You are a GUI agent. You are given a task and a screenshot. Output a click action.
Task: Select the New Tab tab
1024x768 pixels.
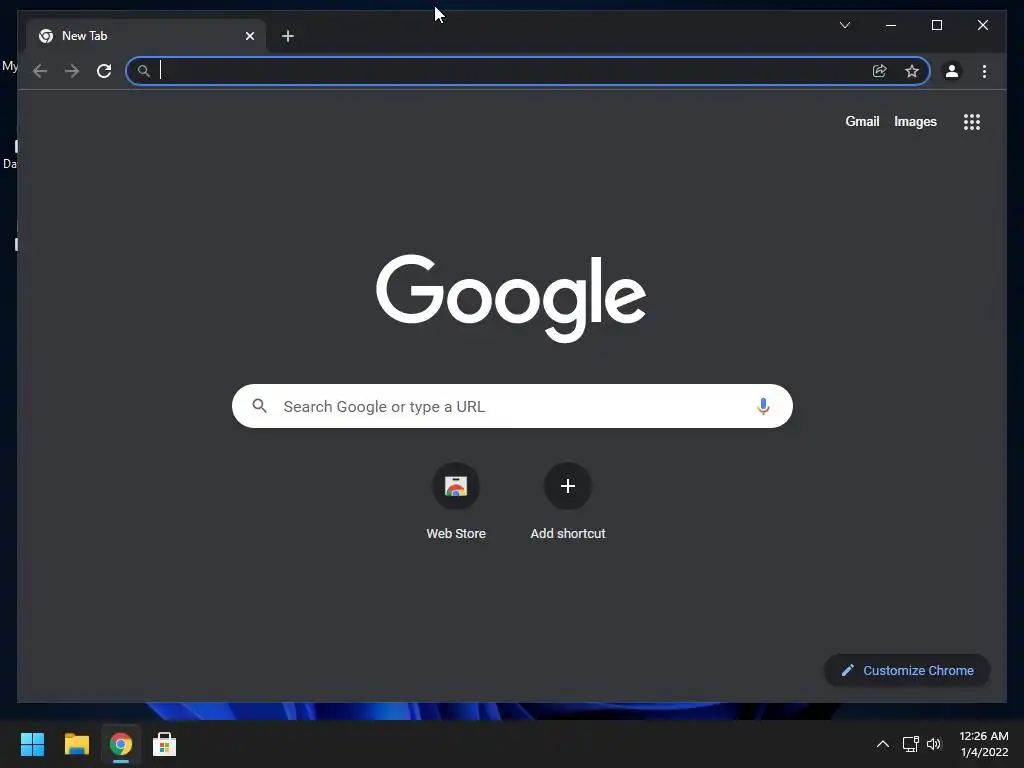(x=146, y=36)
